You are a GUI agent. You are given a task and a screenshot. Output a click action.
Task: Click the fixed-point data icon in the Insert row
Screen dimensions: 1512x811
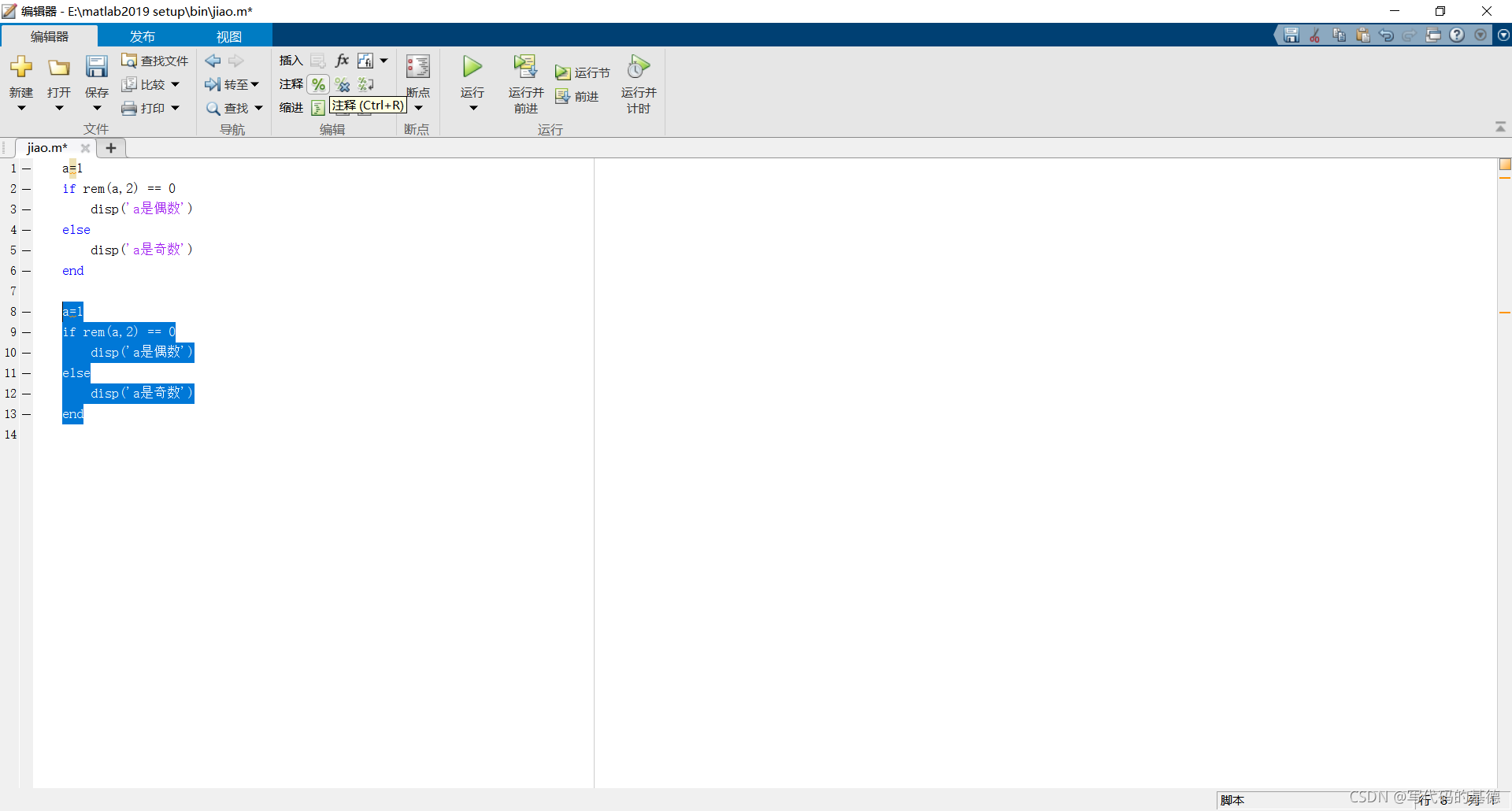[365, 61]
